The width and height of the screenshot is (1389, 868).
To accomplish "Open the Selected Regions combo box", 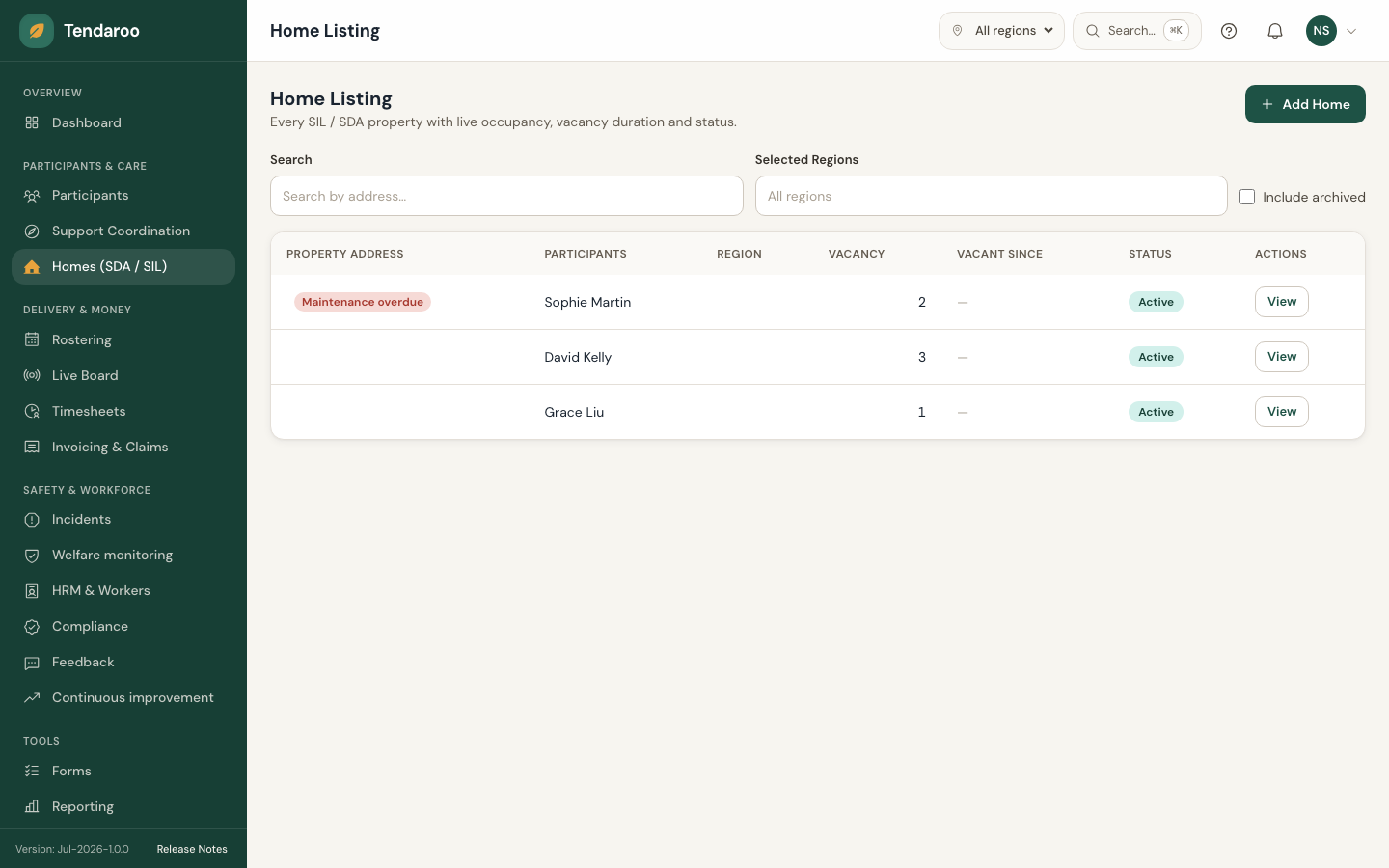I will click(991, 196).
